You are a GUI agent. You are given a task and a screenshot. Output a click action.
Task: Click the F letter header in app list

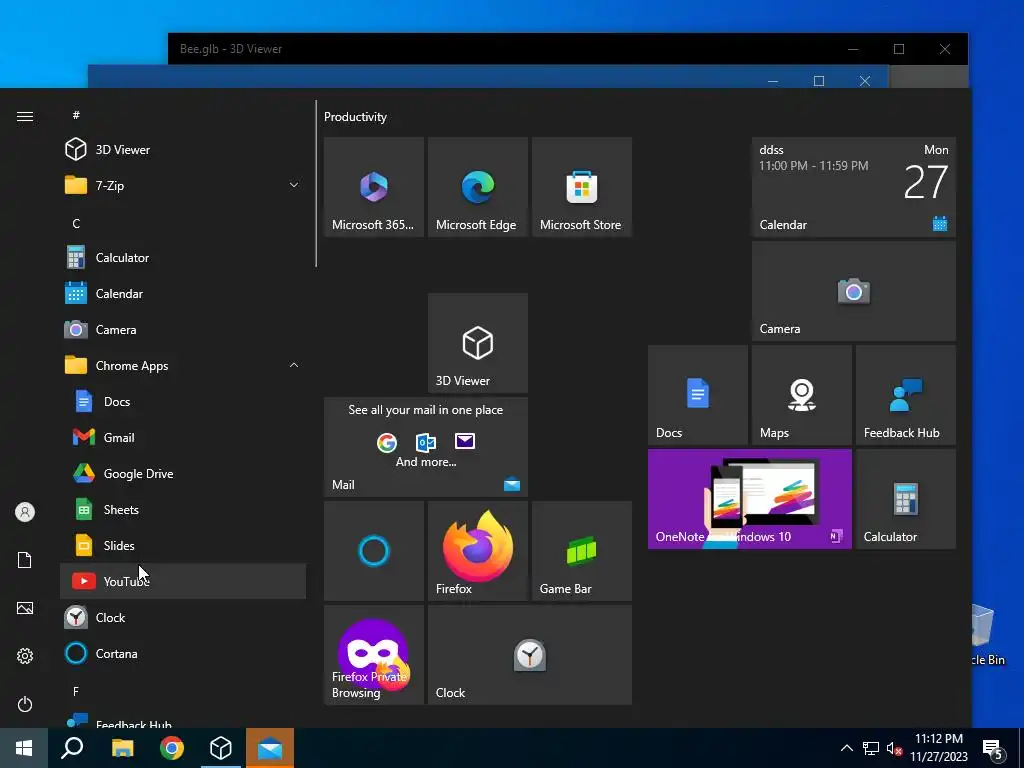76,691
